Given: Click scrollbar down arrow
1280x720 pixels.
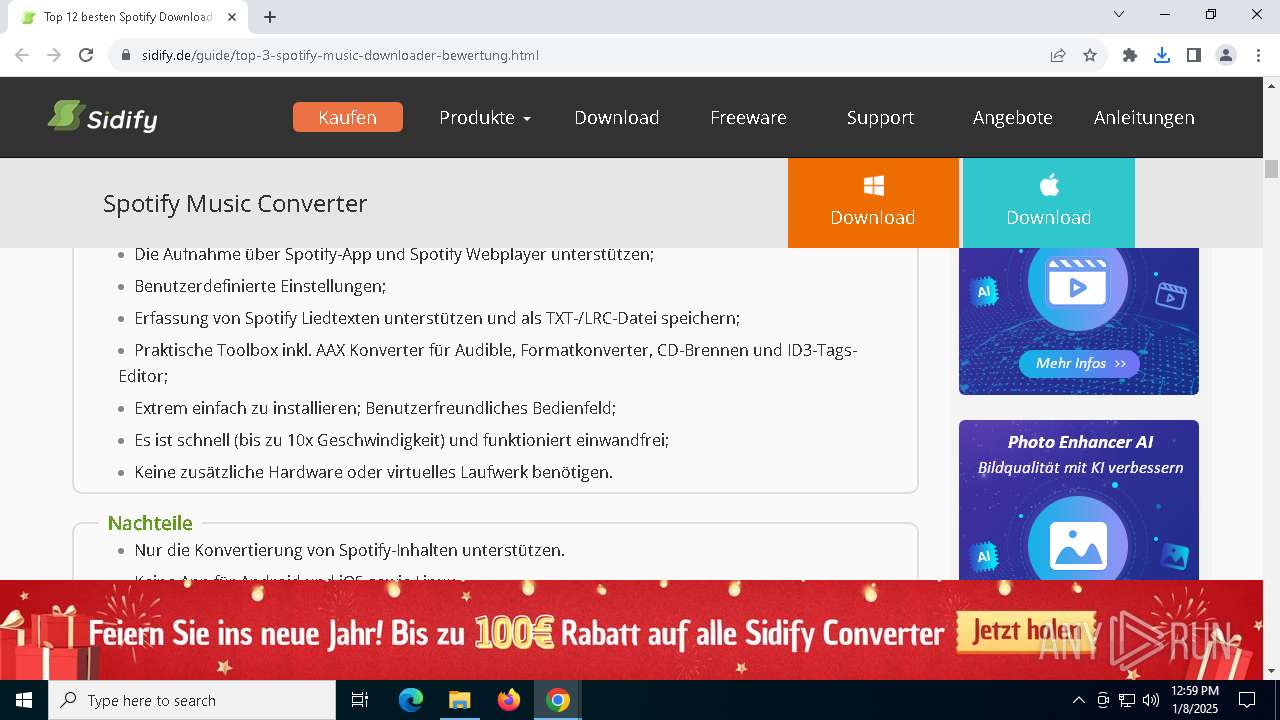Looking at the screenshot, I should point(1271,671).
